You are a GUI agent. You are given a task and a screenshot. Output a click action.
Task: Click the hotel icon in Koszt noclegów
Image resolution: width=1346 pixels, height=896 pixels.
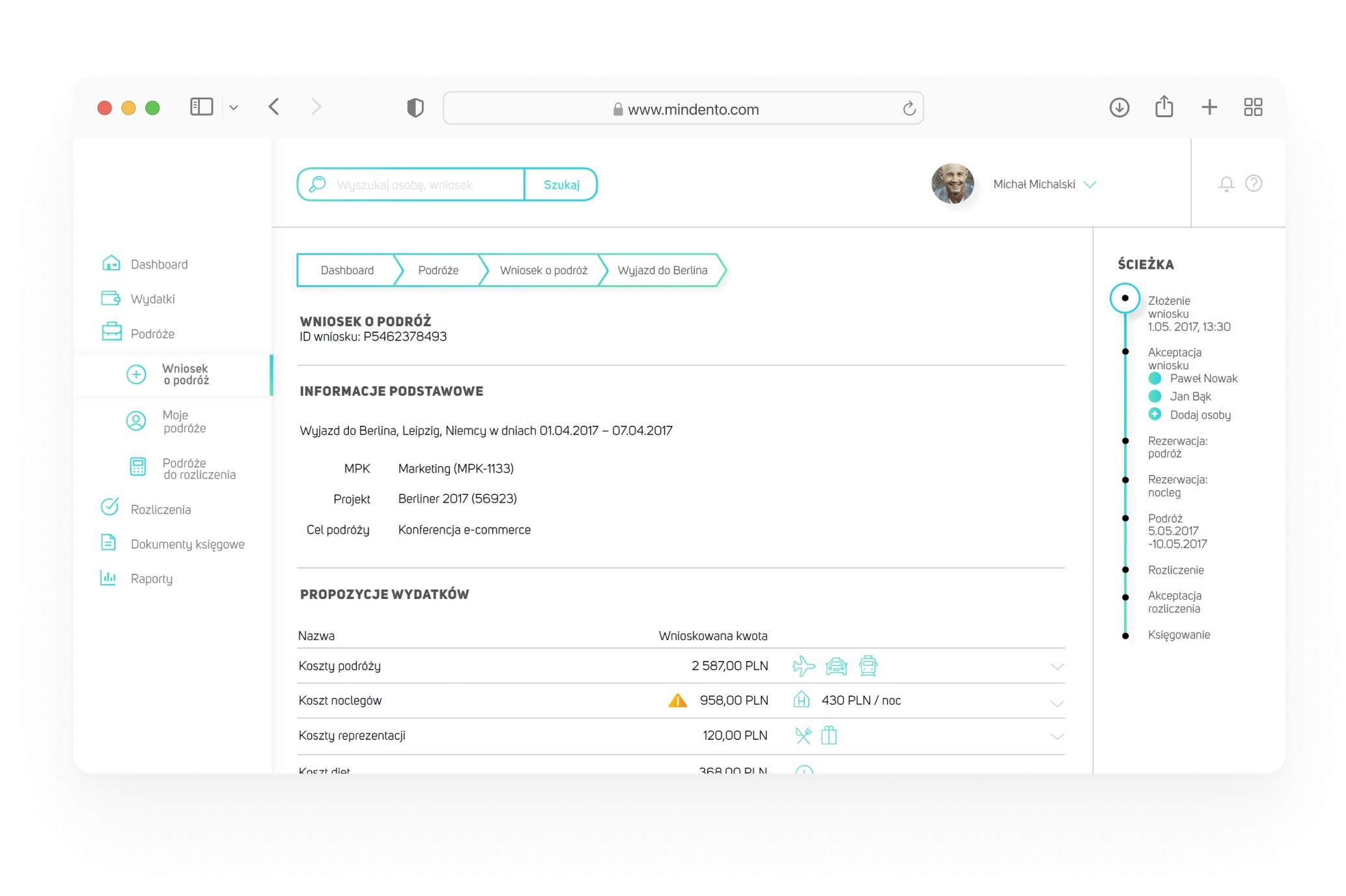click(x=802, y=700)
